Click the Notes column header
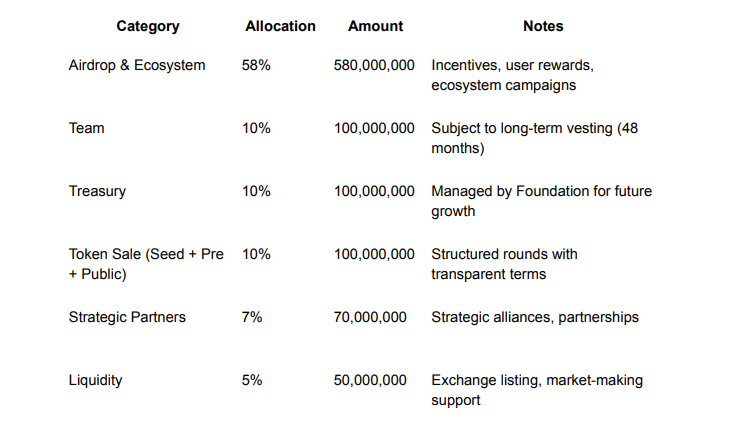The image size is (740, 428). [543, 26]
